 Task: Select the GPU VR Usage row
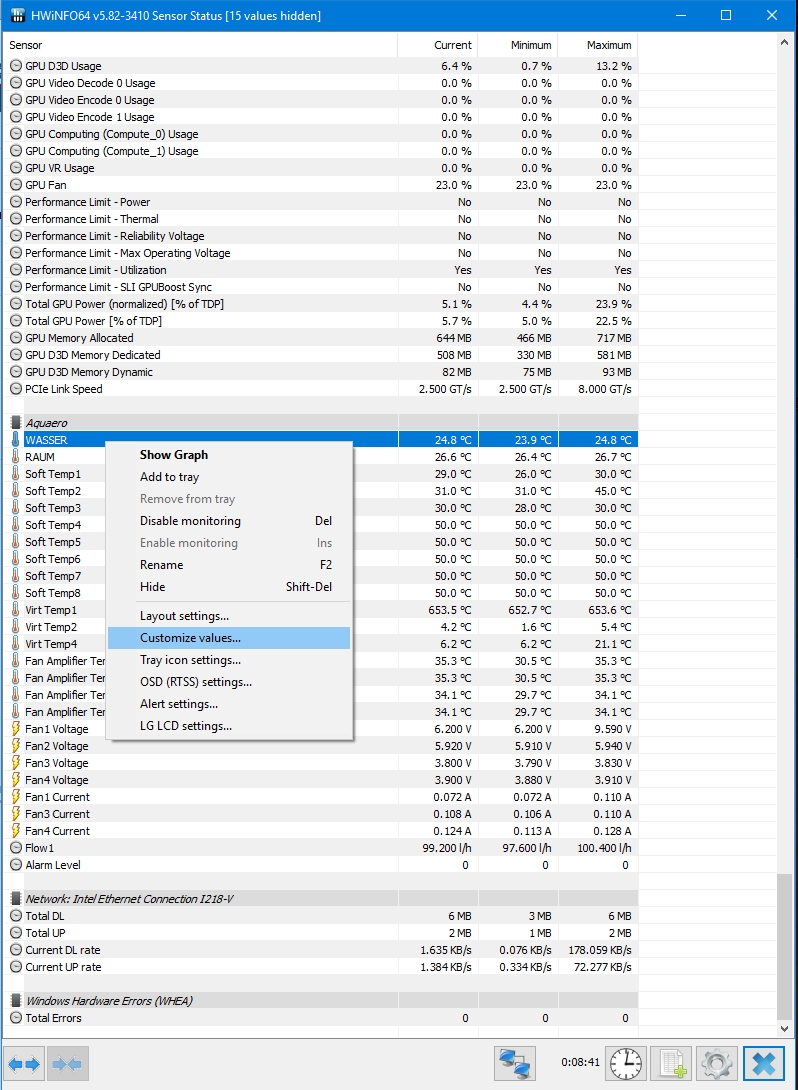point(320,168)
